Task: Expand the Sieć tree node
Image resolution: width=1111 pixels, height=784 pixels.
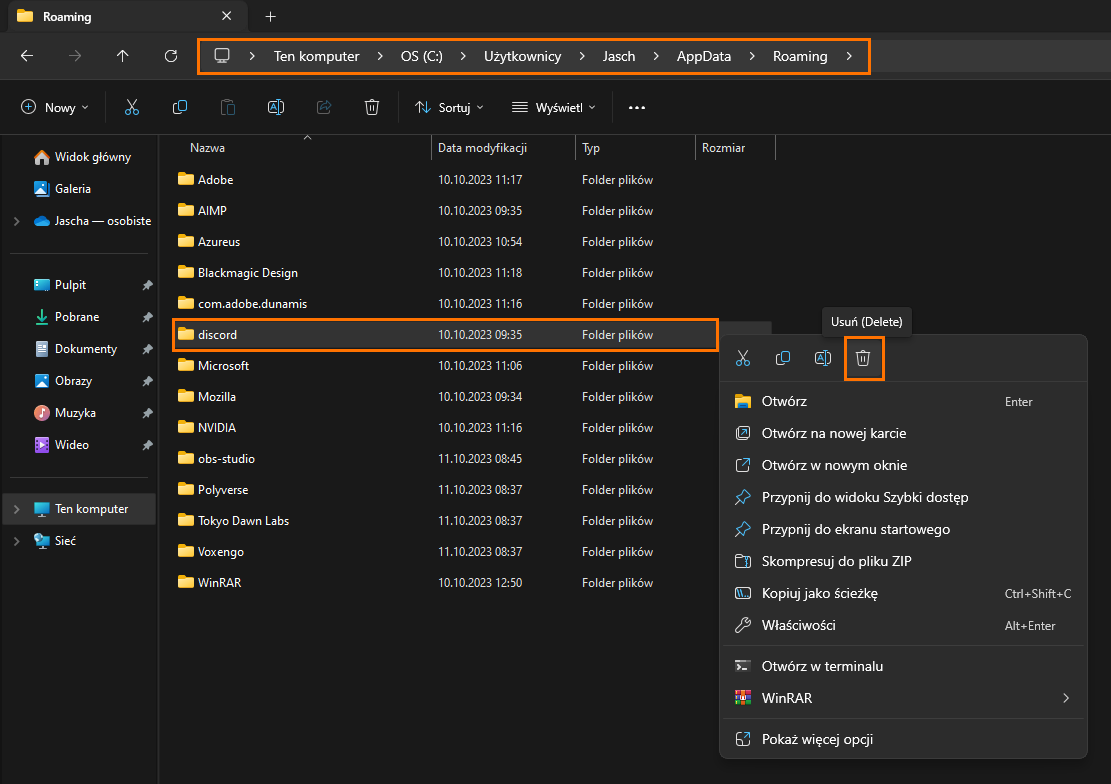Action: (16, 541)
